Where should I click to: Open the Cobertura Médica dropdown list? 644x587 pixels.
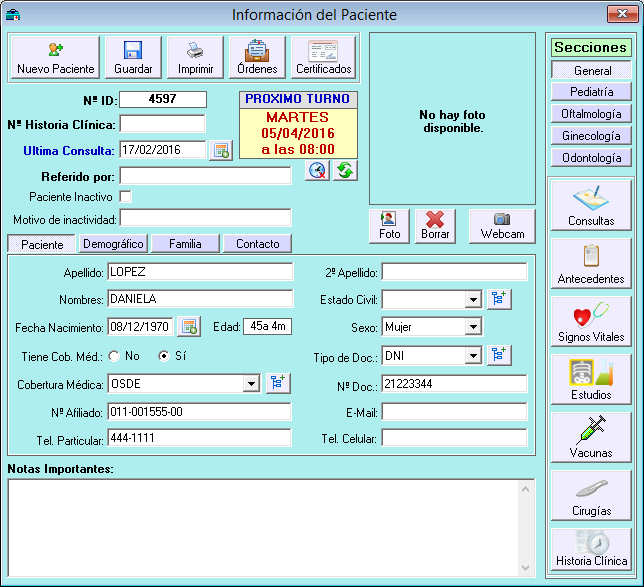pos(250,383)
